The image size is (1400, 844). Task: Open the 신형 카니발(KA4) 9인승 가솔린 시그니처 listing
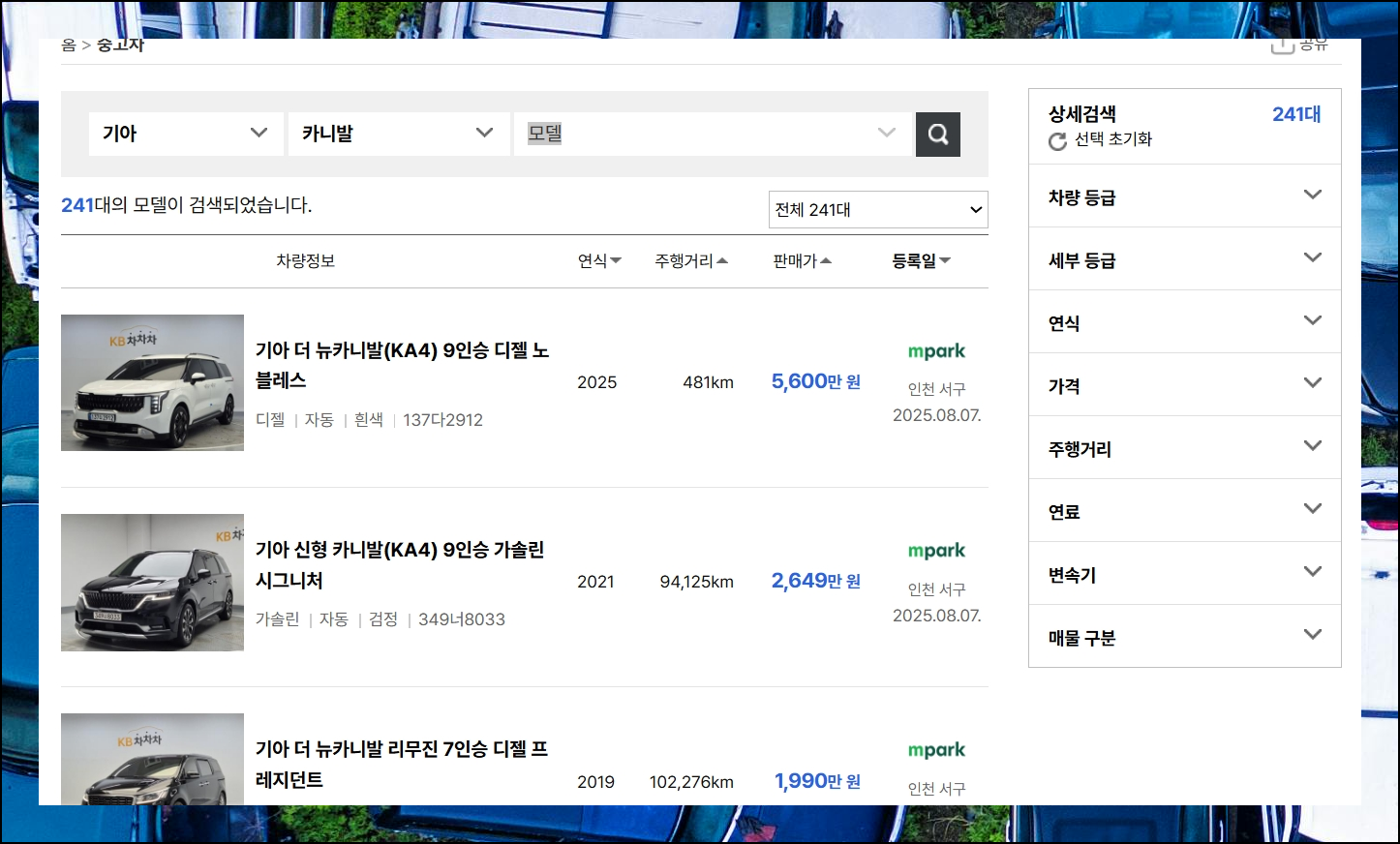(x=400, y=565)
